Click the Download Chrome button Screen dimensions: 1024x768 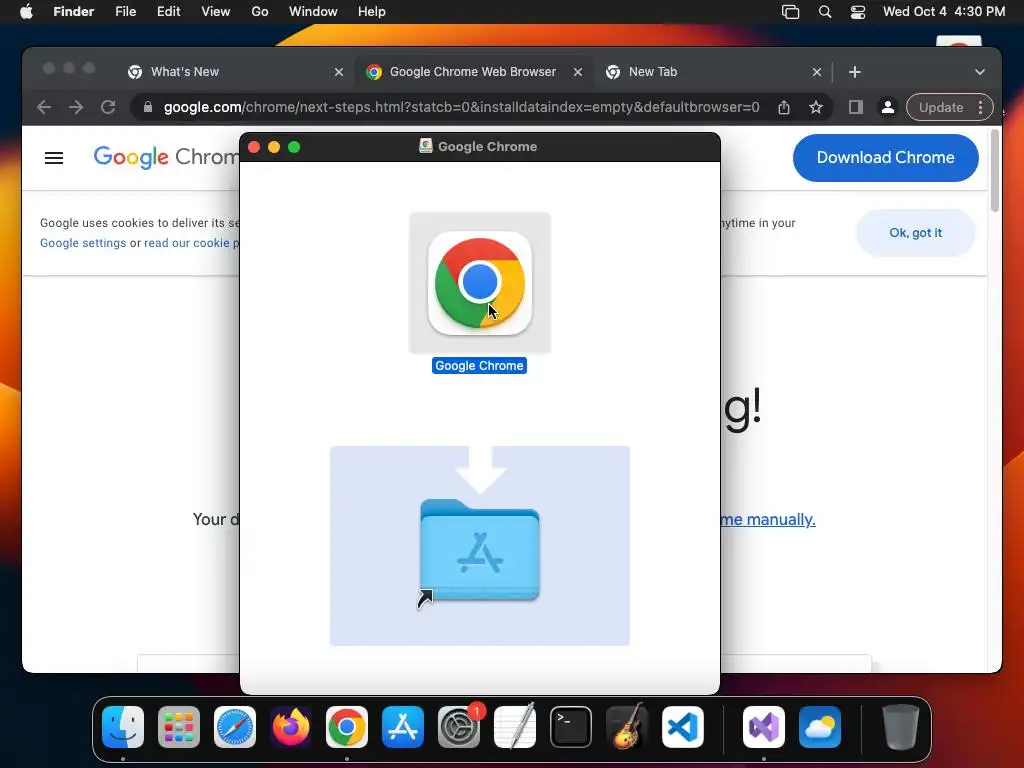[x=886, y=157]
